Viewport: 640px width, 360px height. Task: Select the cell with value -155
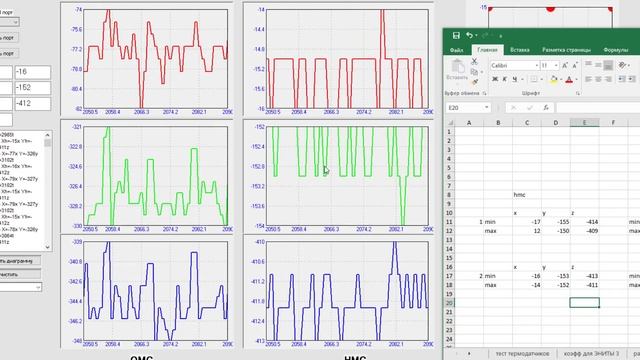point(556,222)
